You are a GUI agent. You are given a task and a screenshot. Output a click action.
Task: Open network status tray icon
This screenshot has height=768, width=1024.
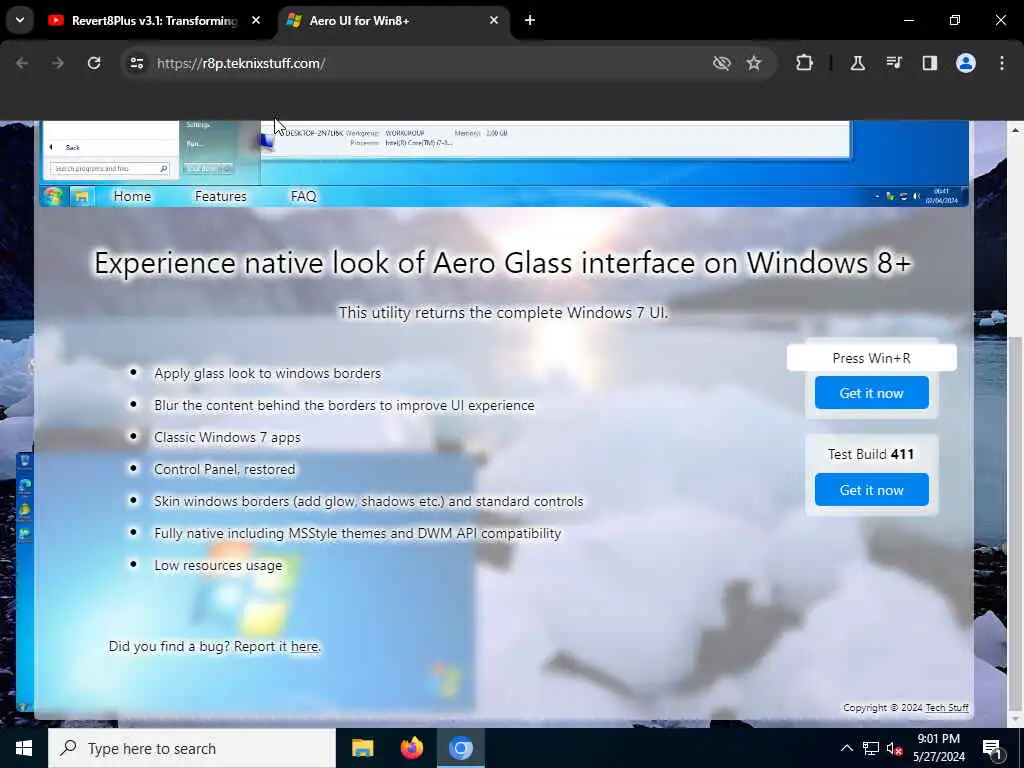coord(871,748)
